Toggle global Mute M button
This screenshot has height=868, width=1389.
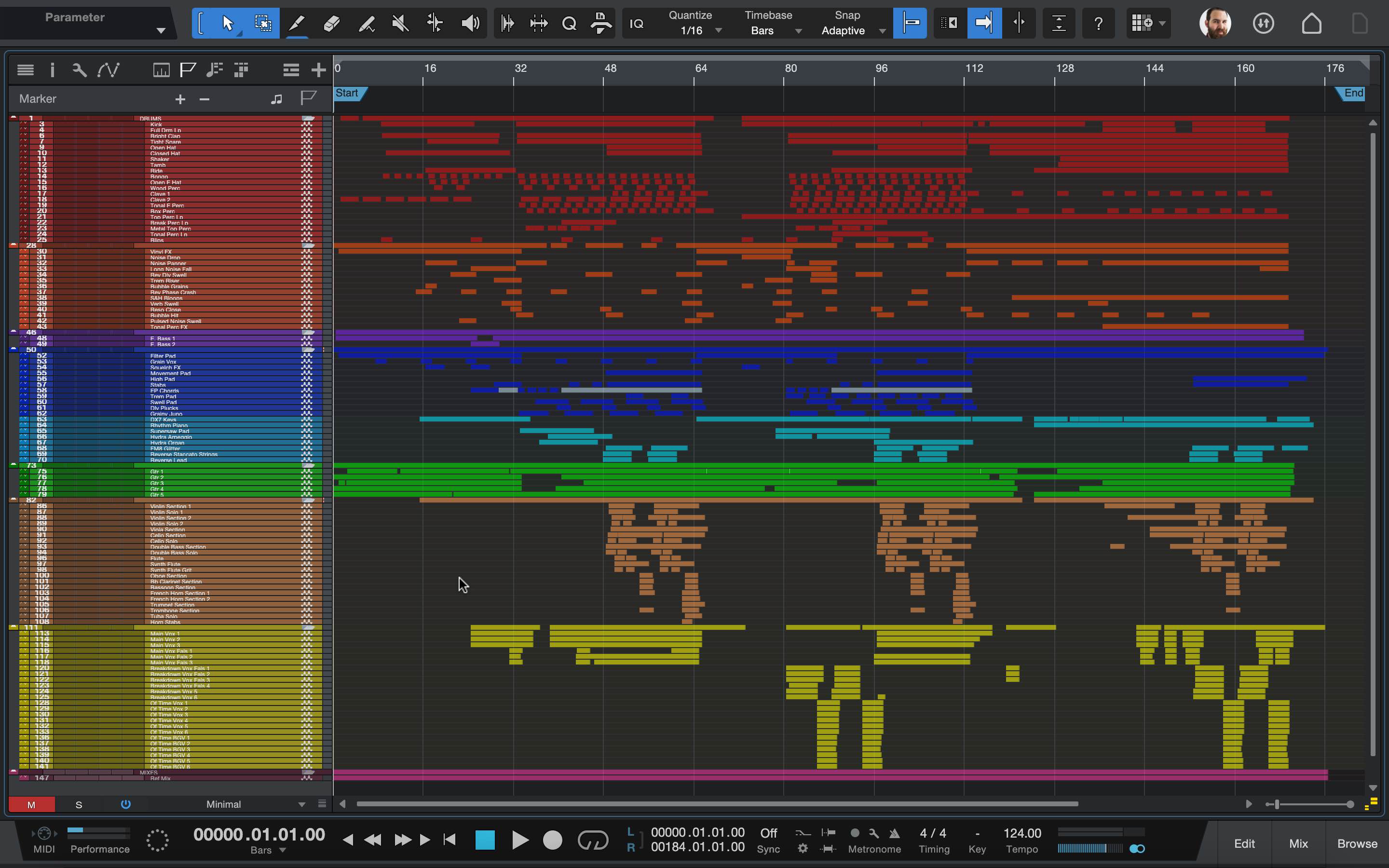(x=31, y=805)
